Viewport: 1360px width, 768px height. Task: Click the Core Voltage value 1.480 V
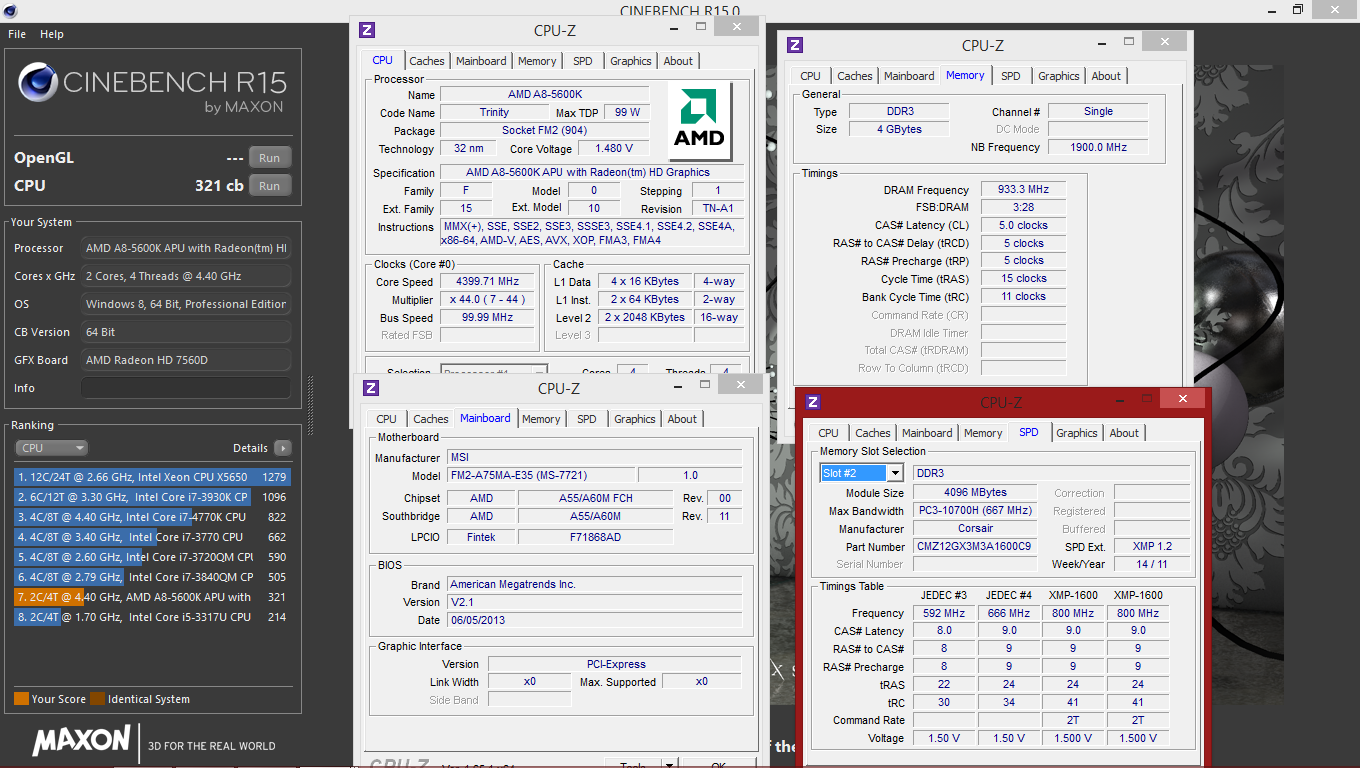[614, 149]
